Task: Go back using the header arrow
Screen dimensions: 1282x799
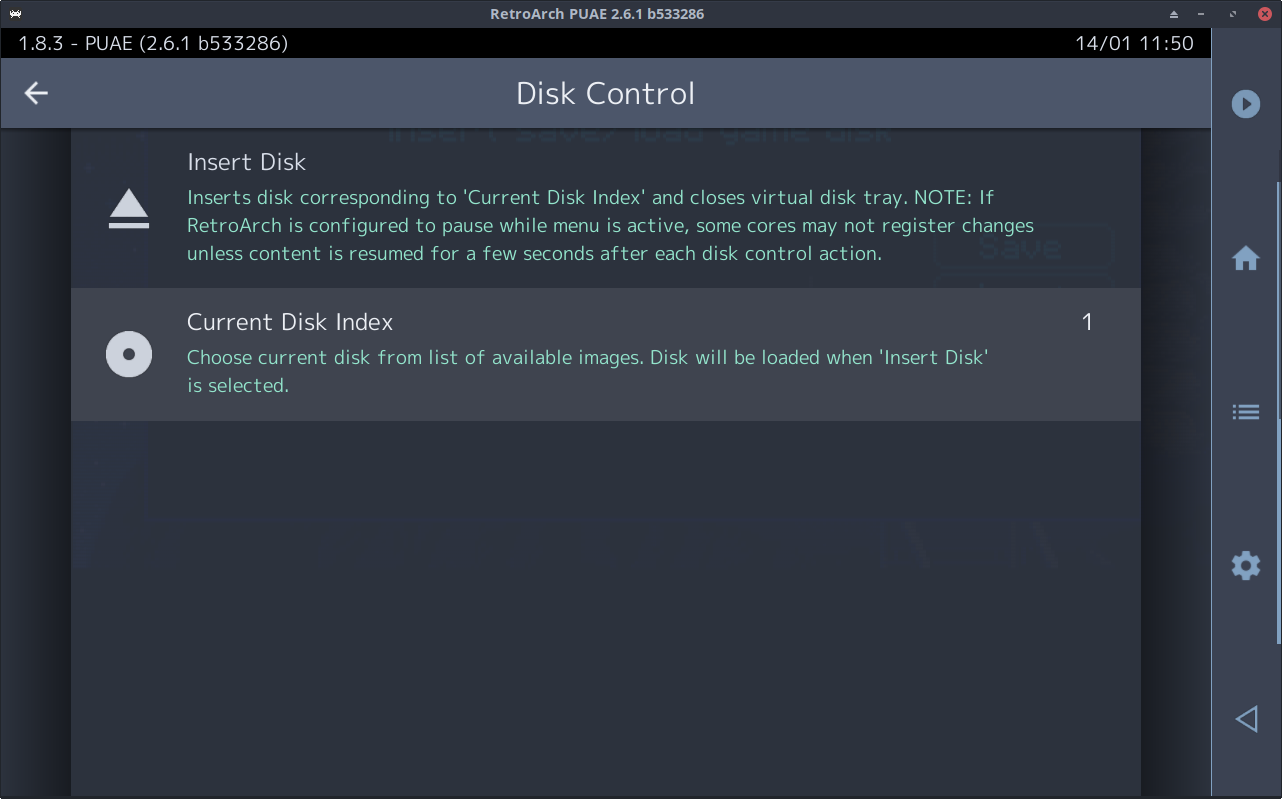Action: [x=36, y=93]
